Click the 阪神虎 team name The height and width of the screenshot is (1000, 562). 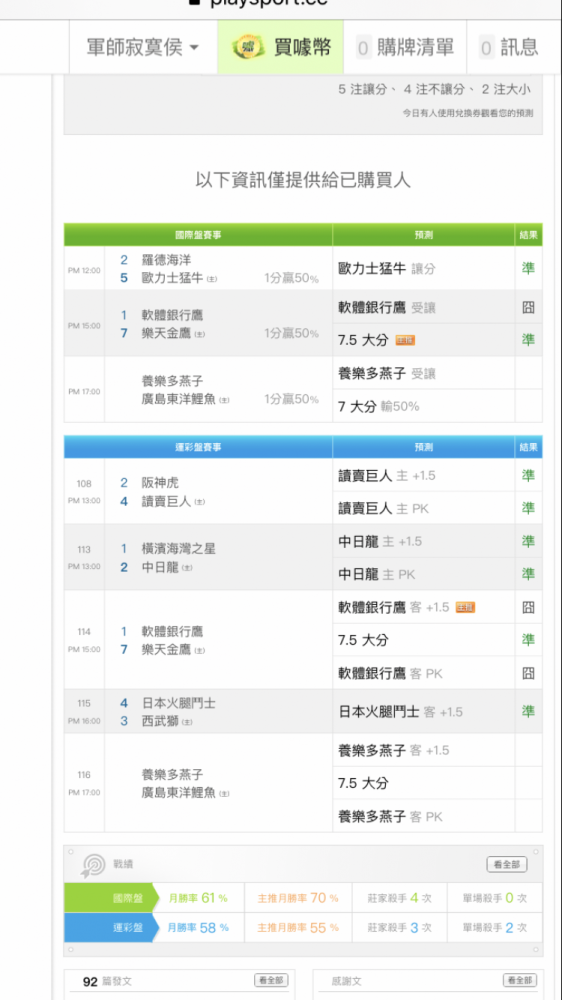click(161, 483)
